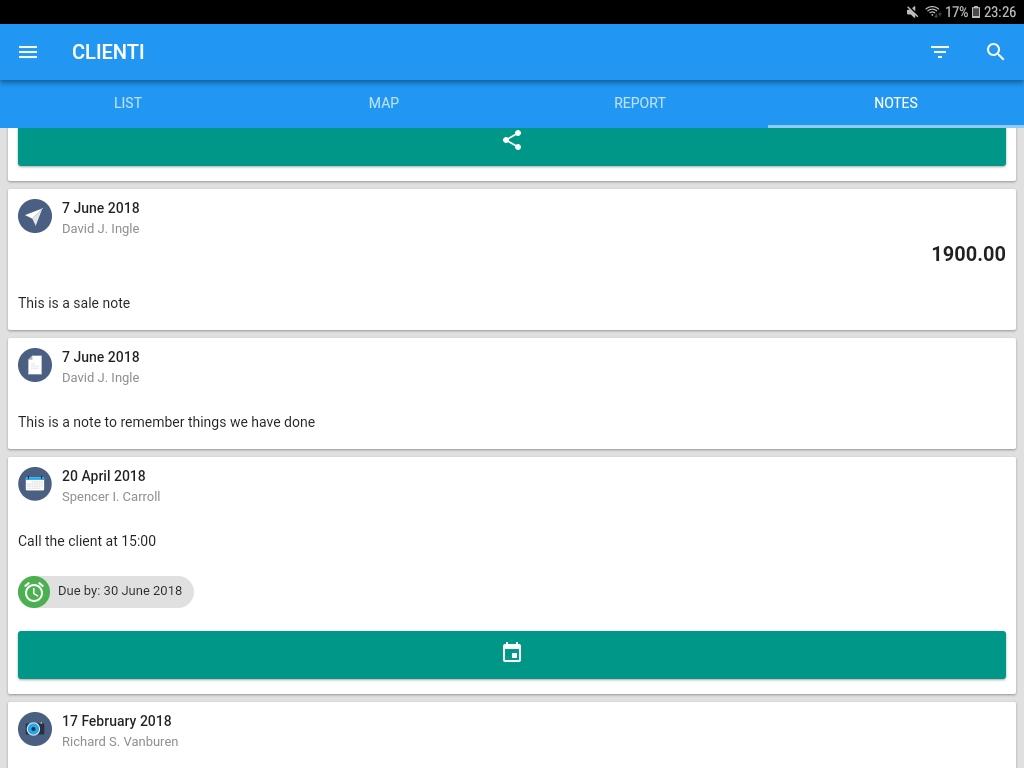Select the 1900.00 sale amount
The height and width of the screenshot is (768, 1024).
click(968, 254)
